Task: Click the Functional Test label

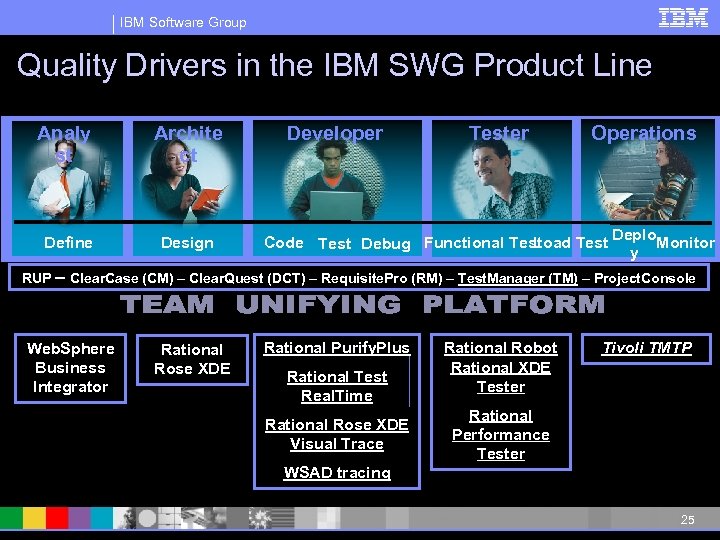Action: (480, 242)
